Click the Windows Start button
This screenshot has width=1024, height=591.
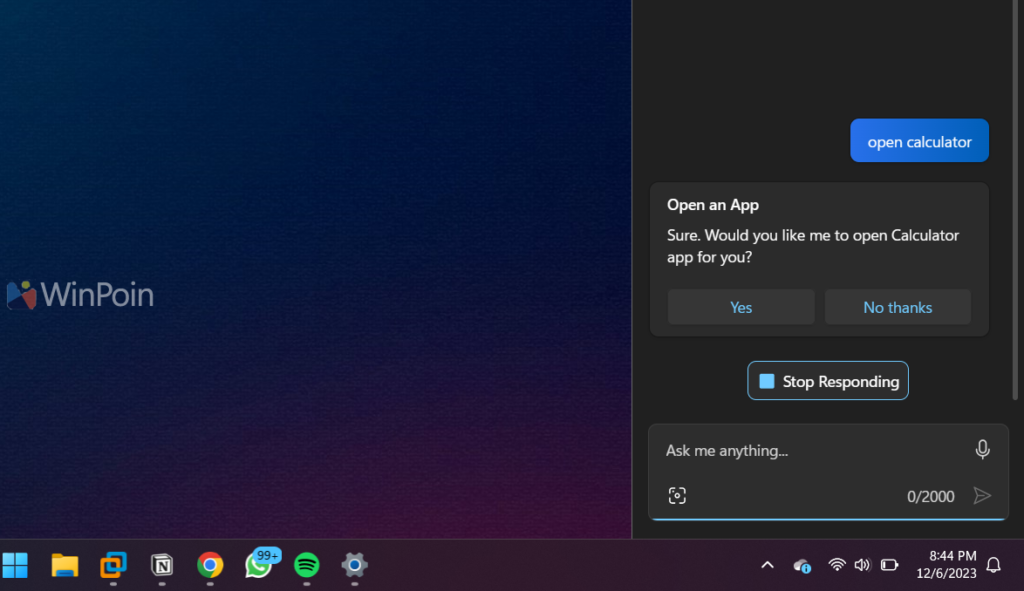tap(15, 565)
